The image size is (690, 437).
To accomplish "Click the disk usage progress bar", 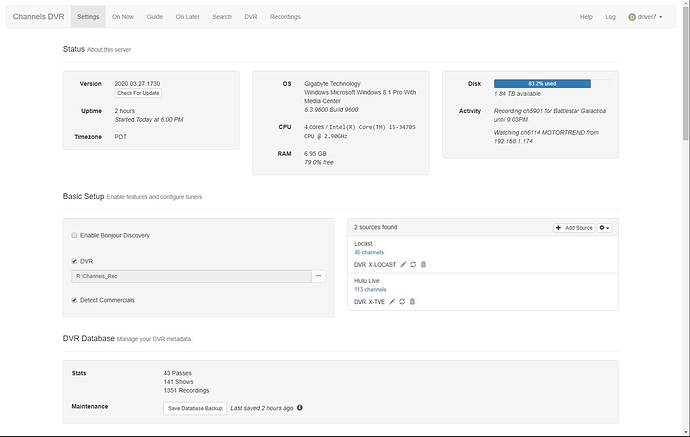I will click(542, 83).
